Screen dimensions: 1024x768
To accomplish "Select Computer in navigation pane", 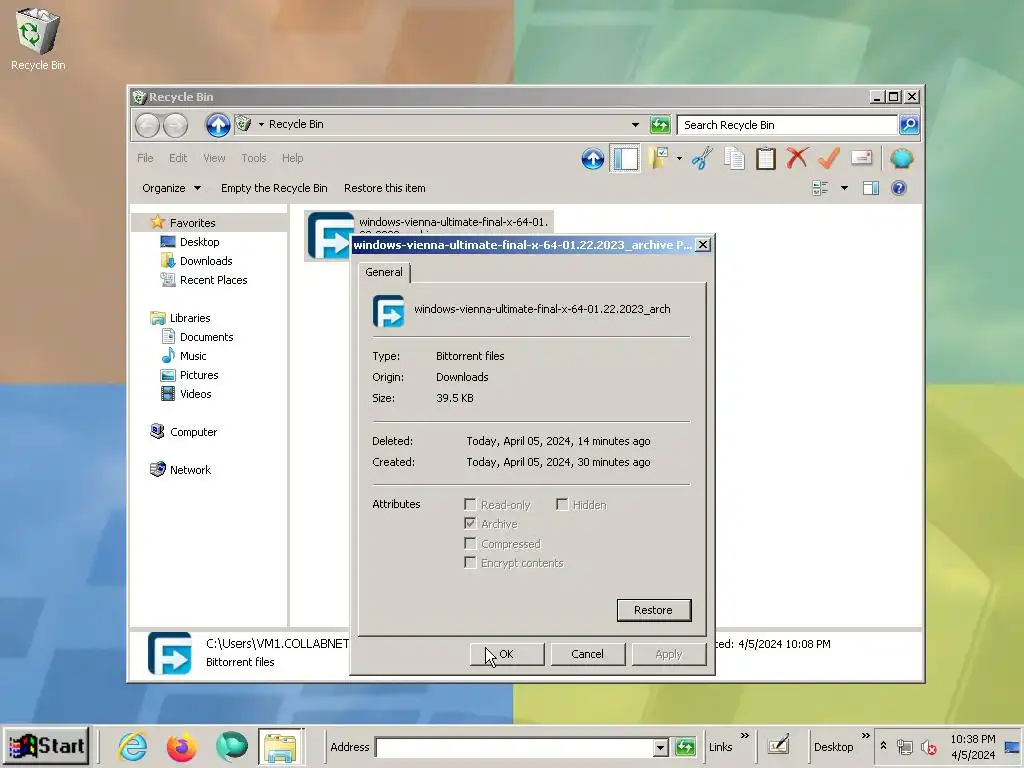I will tap(193, 432).
